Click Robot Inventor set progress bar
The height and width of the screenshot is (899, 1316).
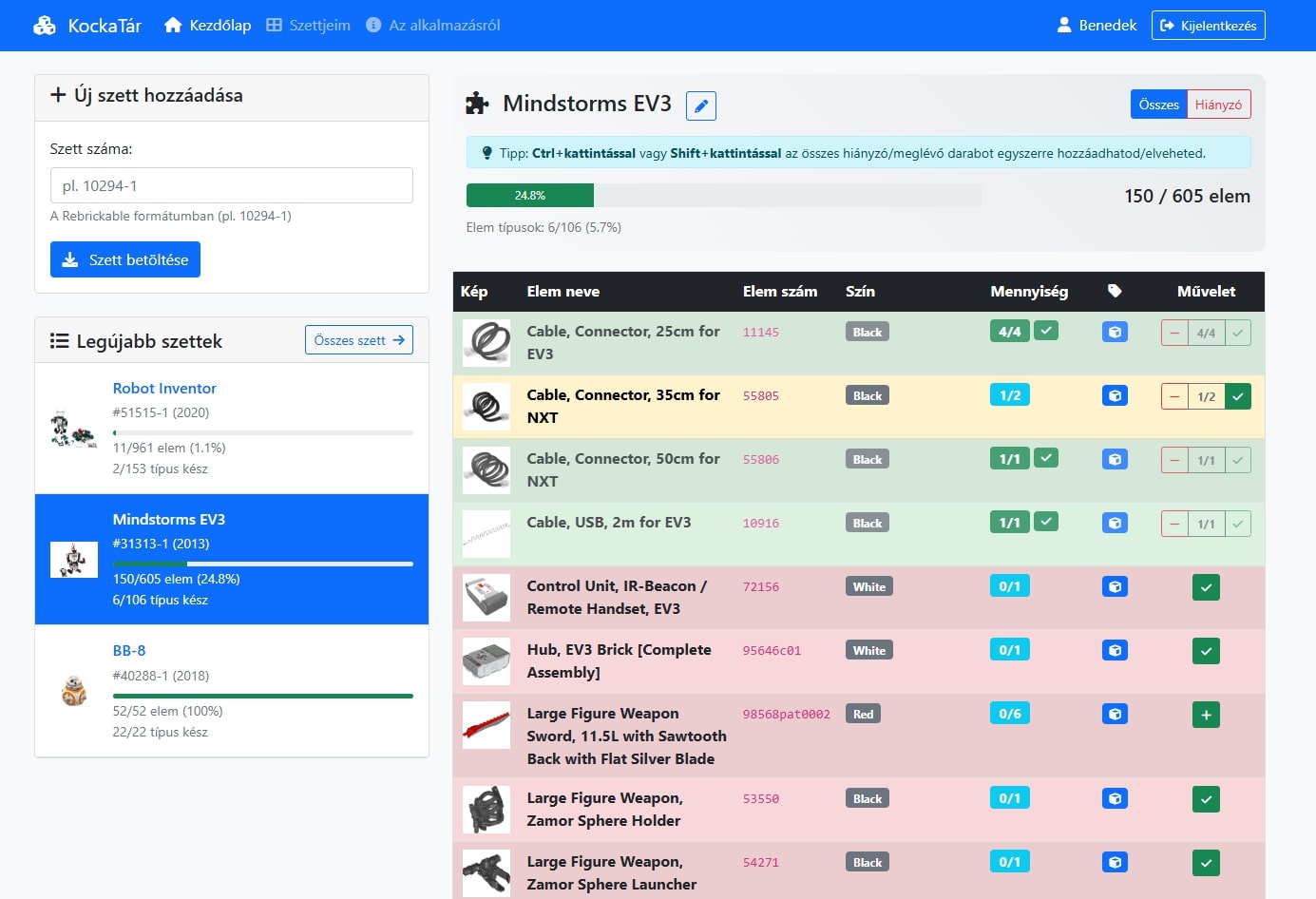point(263,433)
